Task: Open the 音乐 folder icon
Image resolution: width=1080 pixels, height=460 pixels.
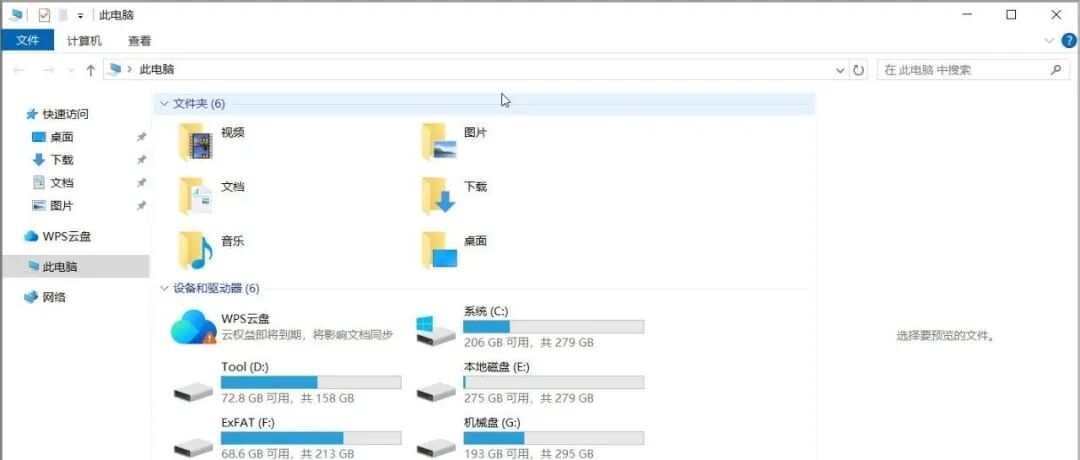Action: (196, 250)
